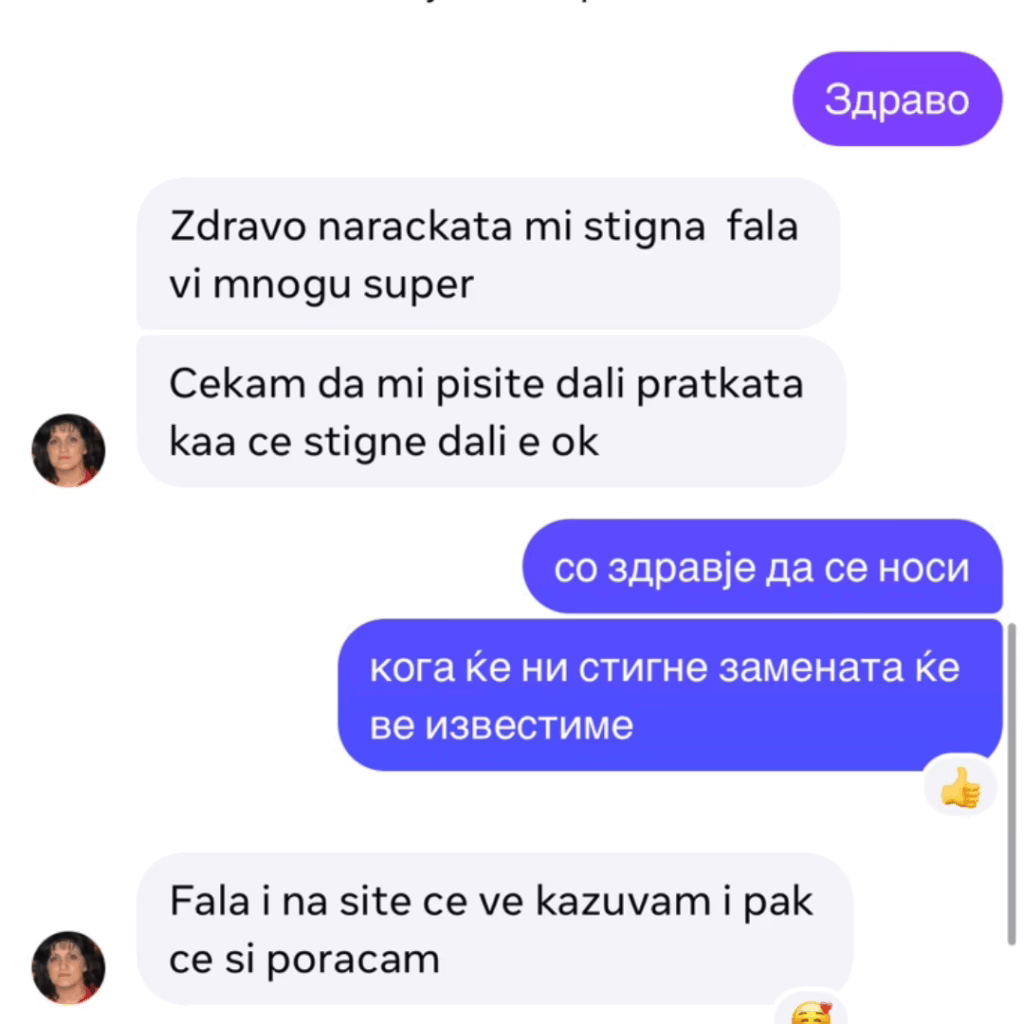Click the smiling hearts reaction emoji at bottom
1024x1024 pixels.
[x=811, y=1012]
